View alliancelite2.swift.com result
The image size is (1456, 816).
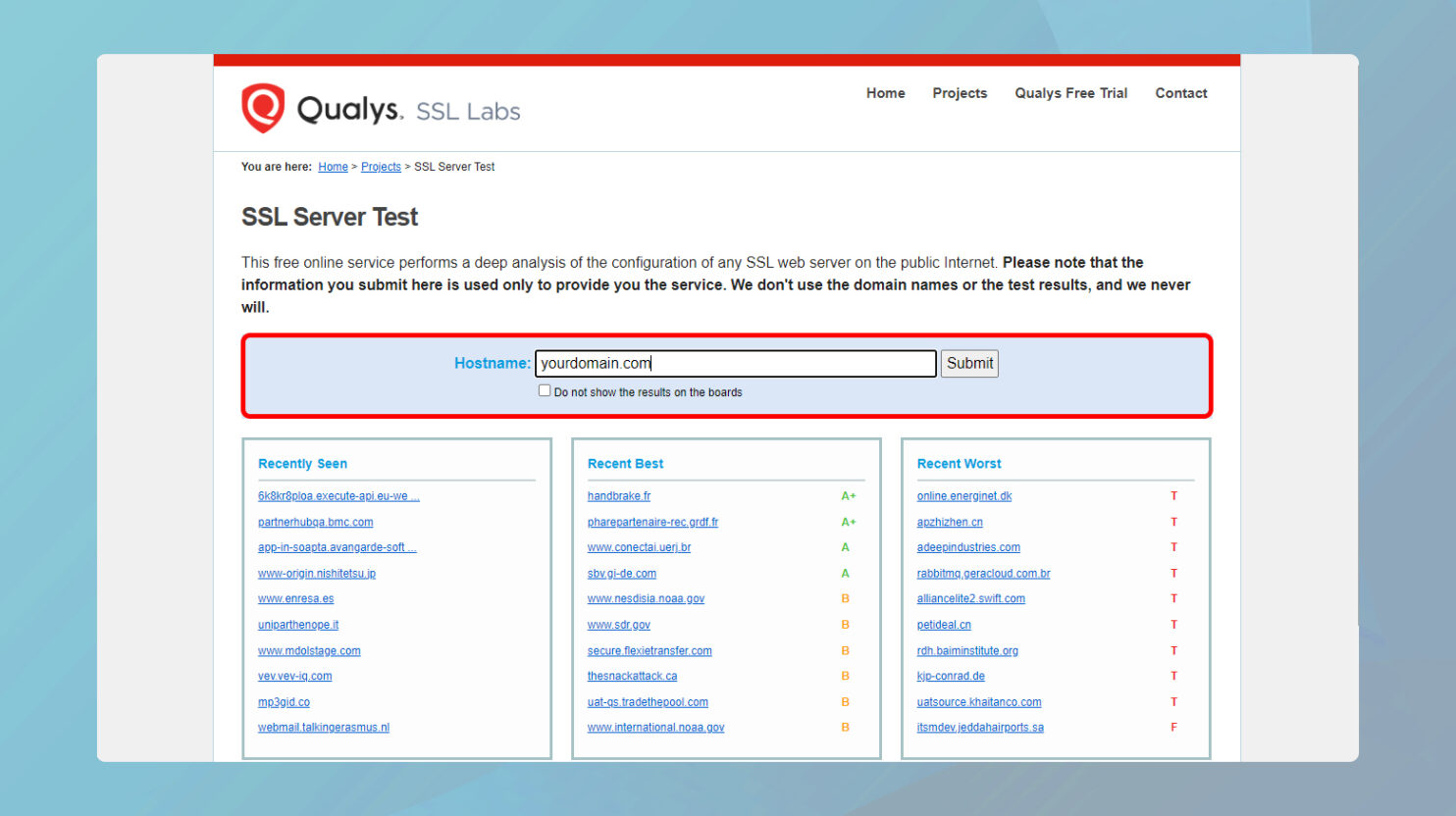tap(970, 599)
